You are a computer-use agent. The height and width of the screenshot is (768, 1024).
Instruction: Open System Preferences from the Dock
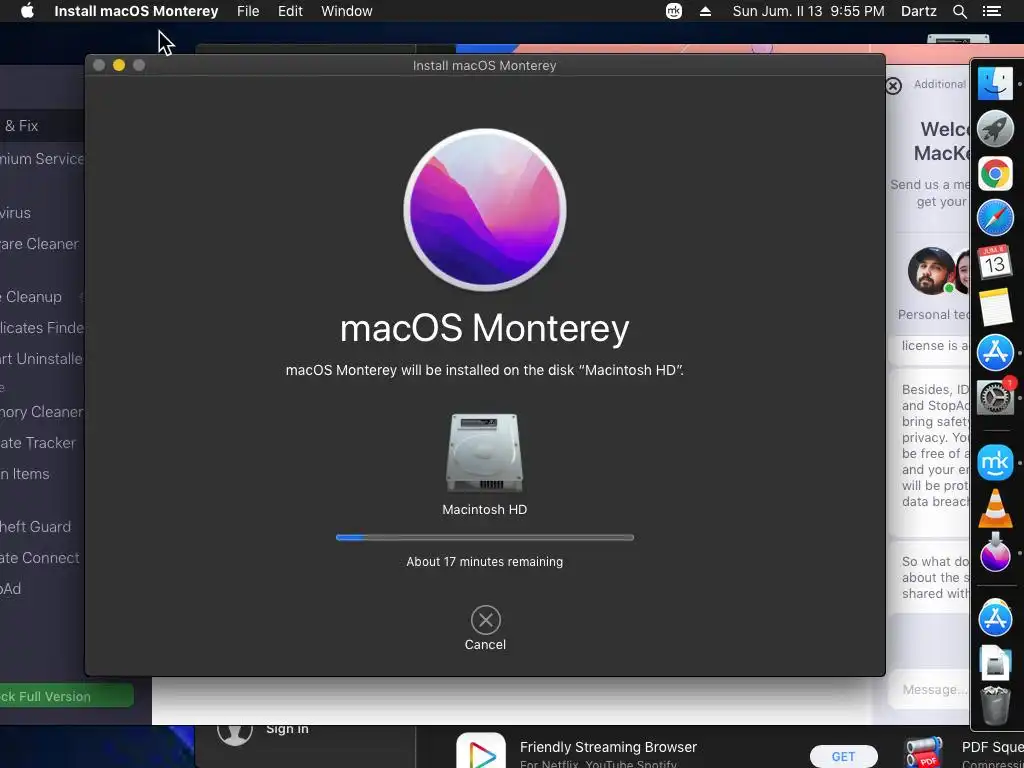[995, 396]
